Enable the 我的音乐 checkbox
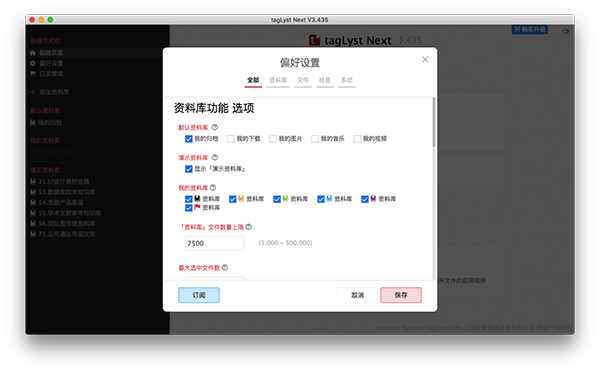The image size is (600, 371). tap(315, 138)
